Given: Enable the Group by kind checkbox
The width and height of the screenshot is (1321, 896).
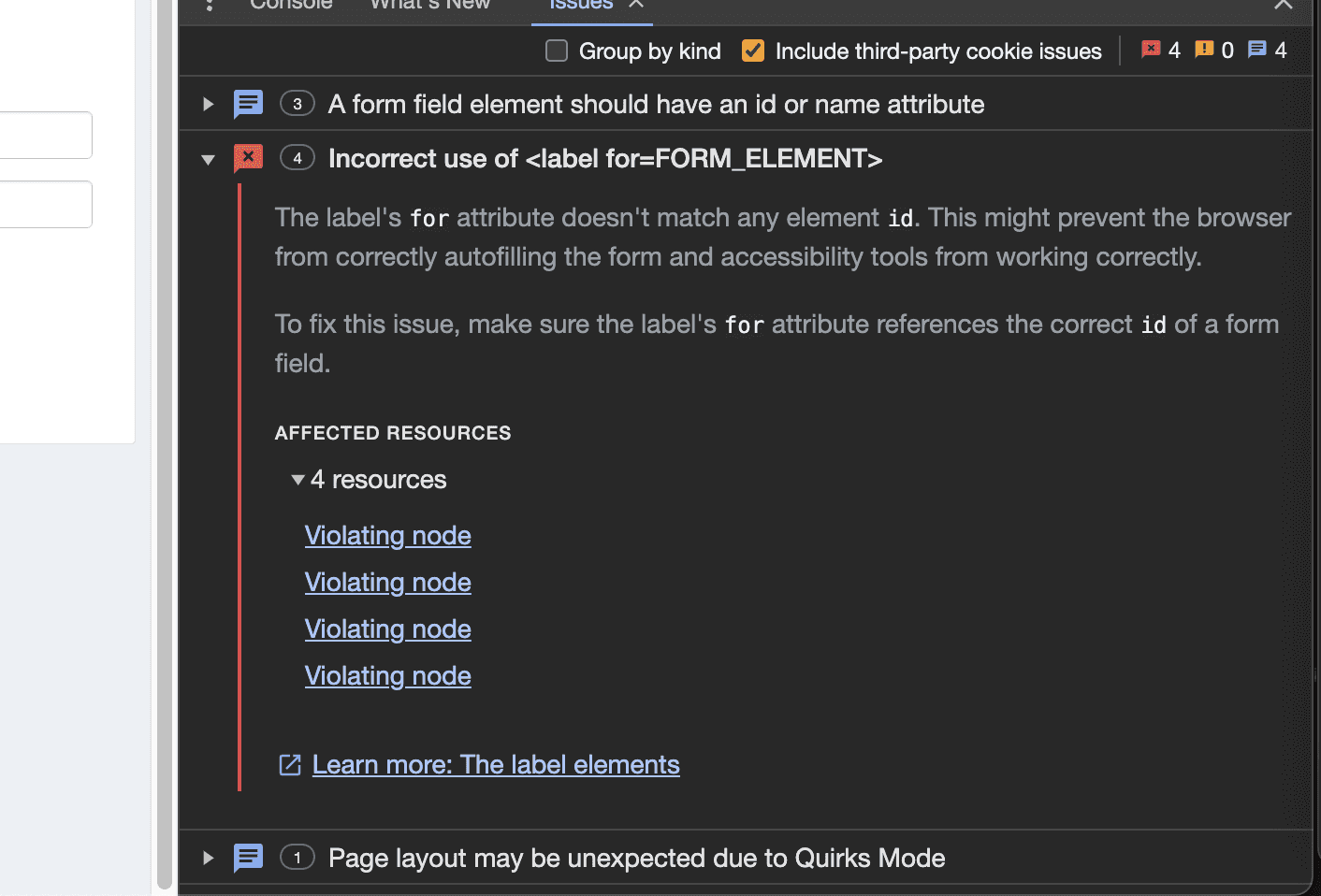Looking at the screenshot, I should coord(557,51).
